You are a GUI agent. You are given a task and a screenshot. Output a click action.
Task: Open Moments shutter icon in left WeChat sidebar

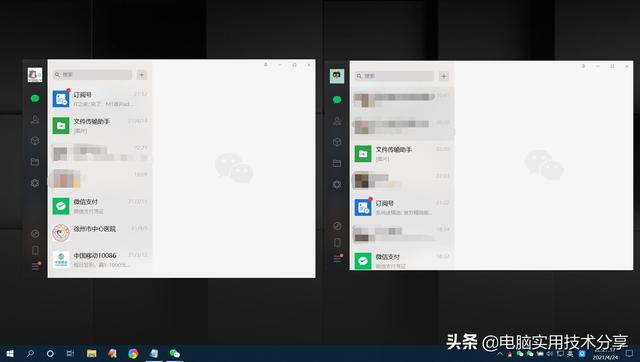[x=35, y=183]
